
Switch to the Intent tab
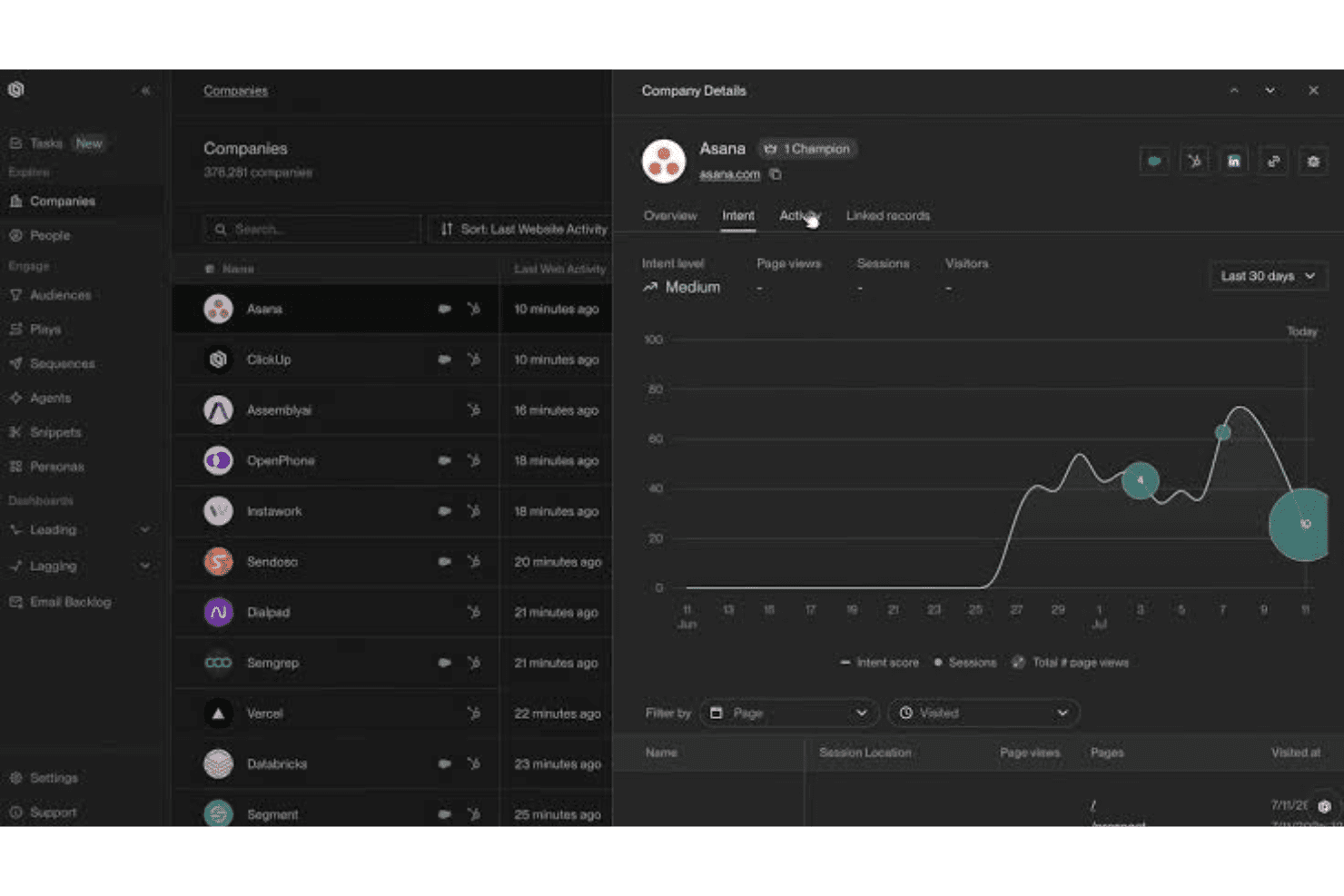tap(738, 216)
